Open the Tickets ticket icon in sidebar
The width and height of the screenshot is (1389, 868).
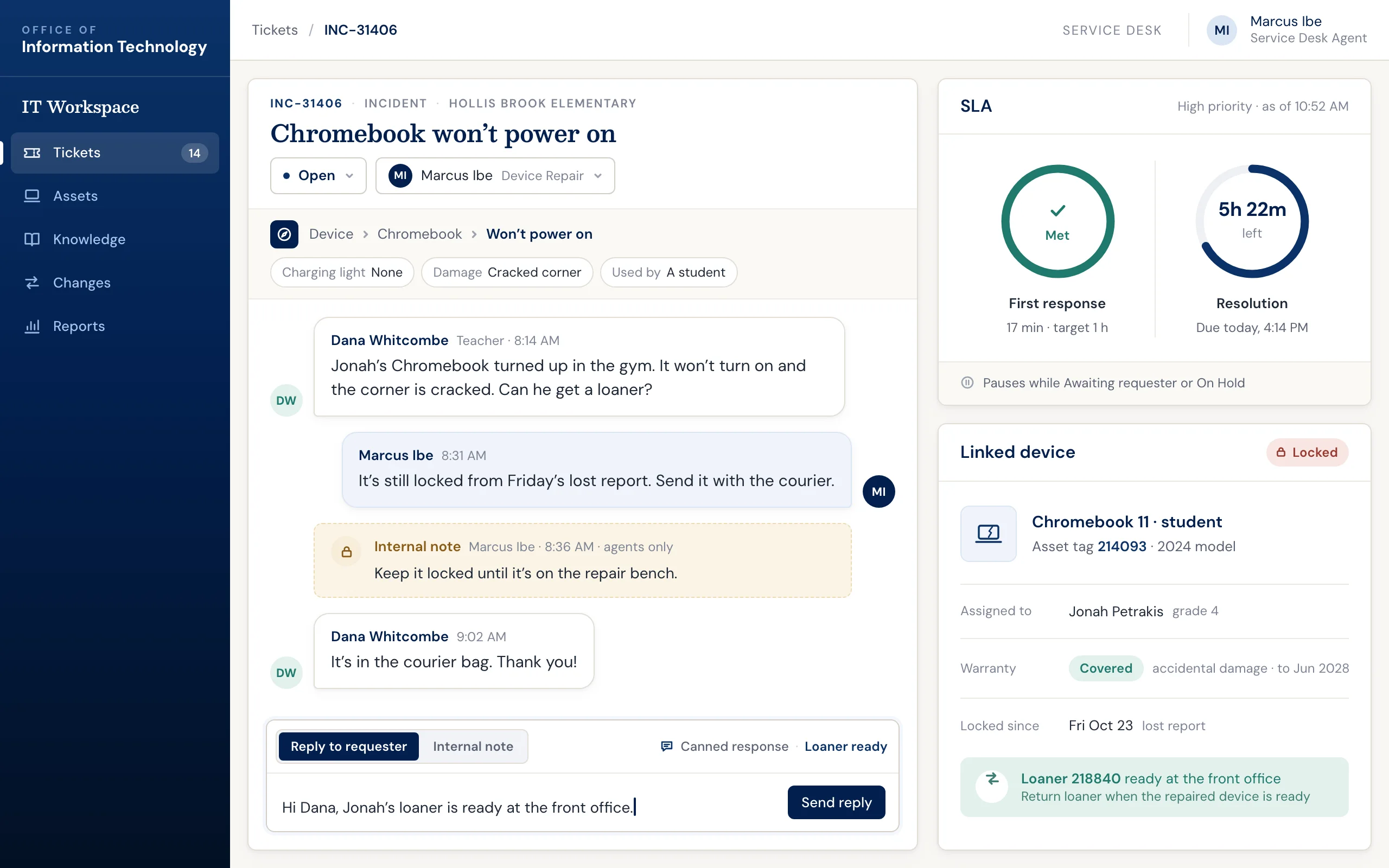[x=32, y=152]
